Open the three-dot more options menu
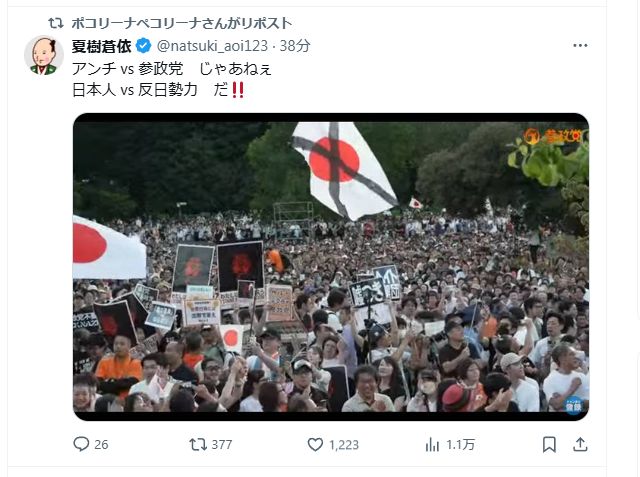Viewport: 640px width, 477px height. 580,45
